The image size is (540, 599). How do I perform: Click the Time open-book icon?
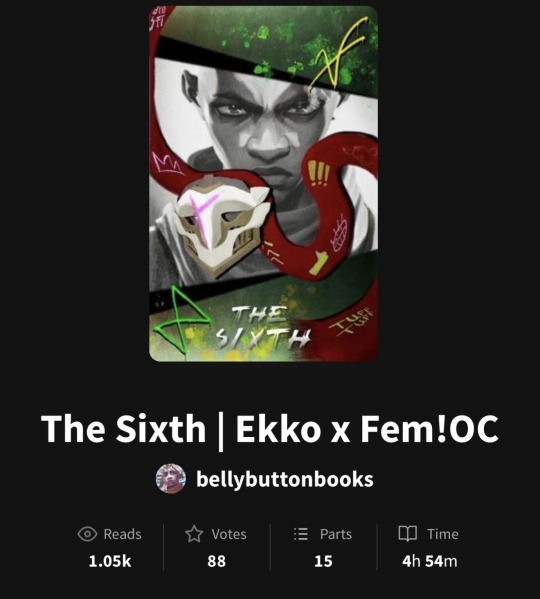[407, 534]
